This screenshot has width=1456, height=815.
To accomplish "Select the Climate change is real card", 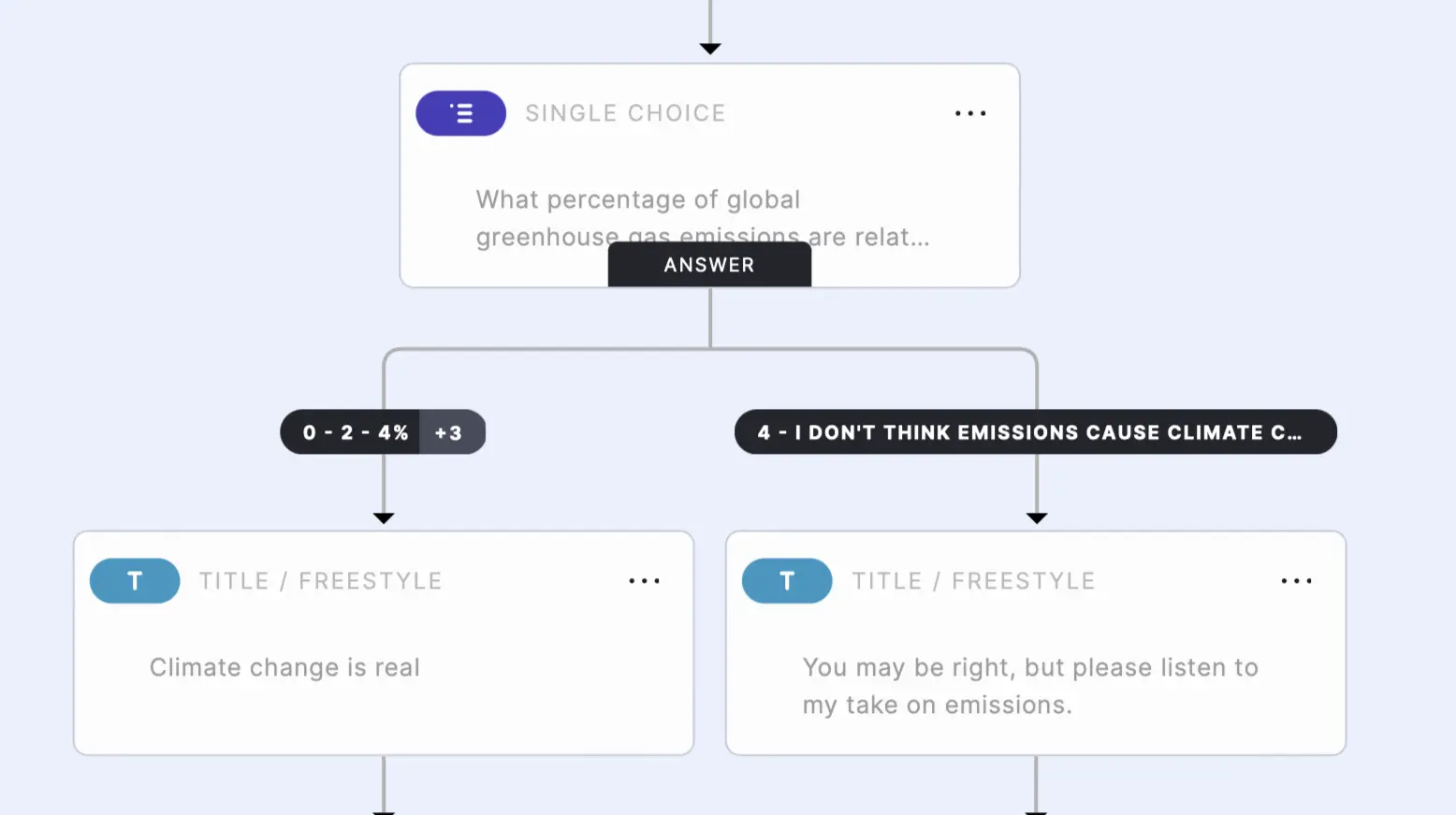I will pos(384,643).
